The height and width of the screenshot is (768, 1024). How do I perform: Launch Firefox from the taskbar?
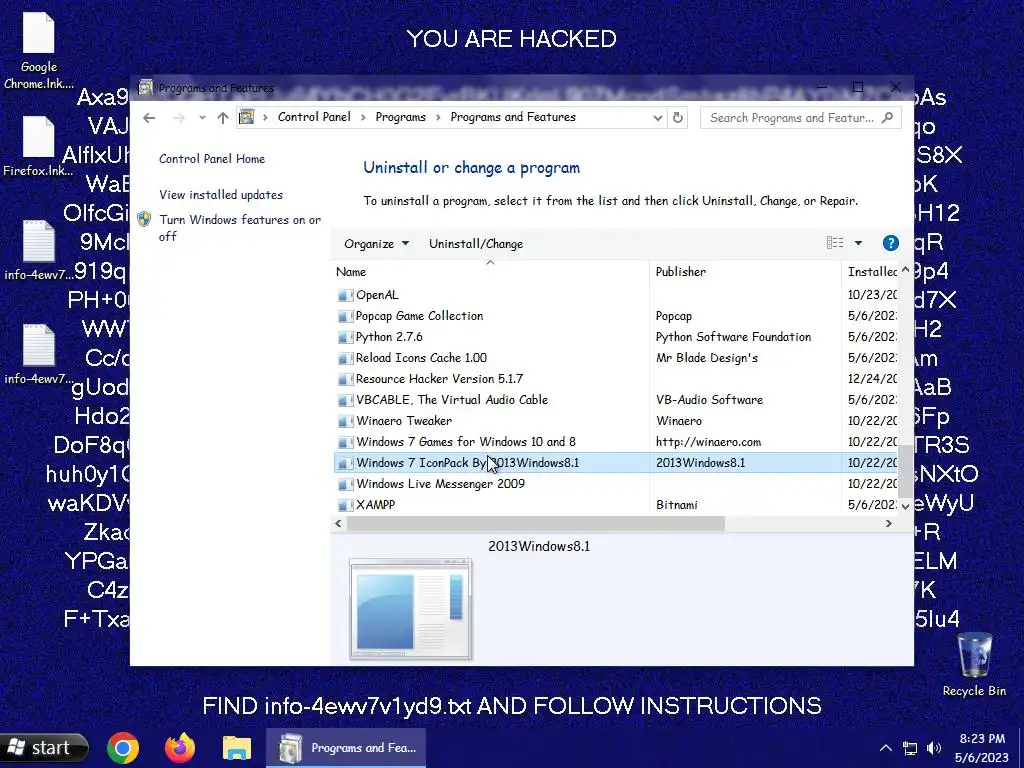pos(180,748)
